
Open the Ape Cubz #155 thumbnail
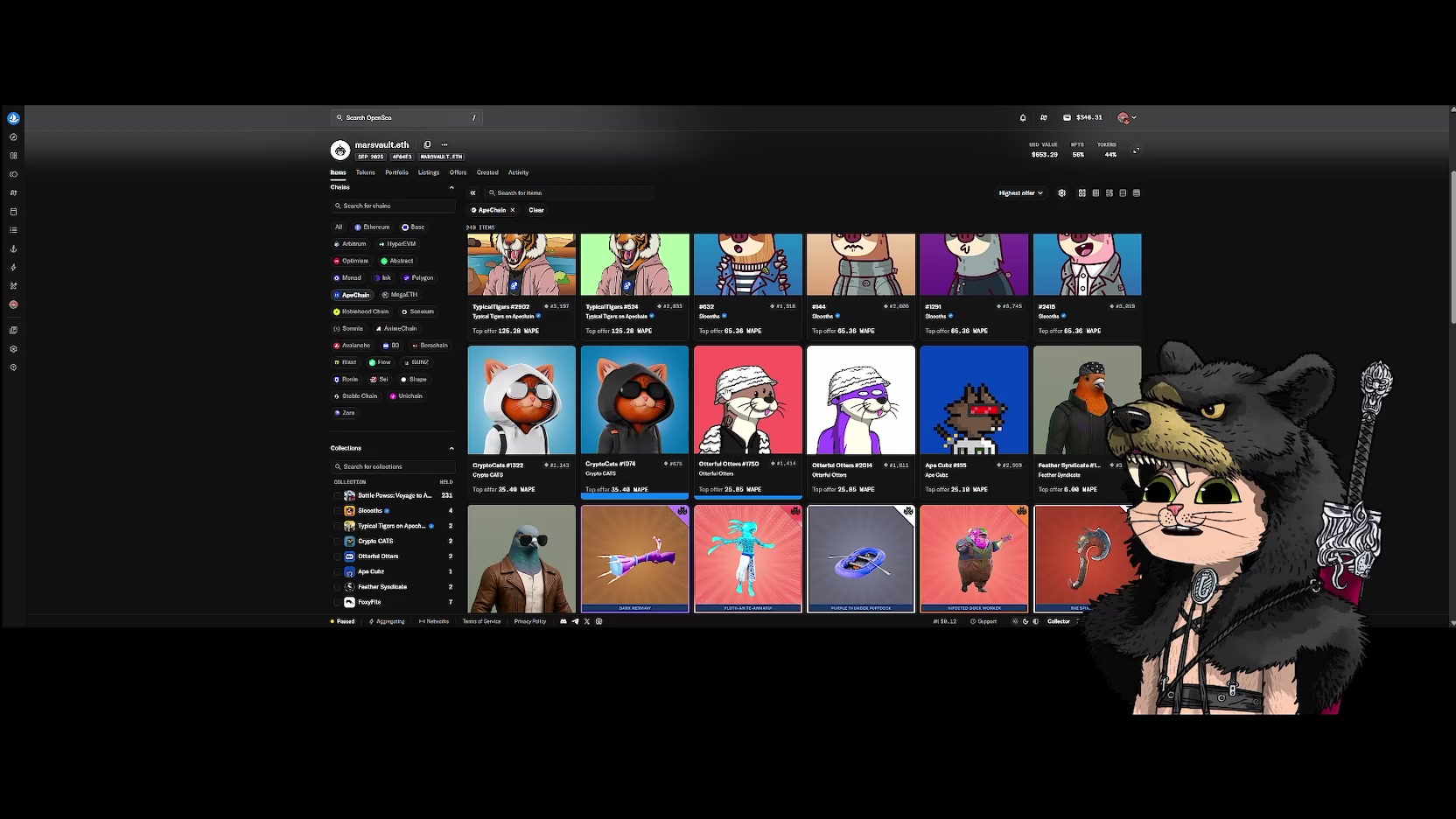click(x=974, y=400)
